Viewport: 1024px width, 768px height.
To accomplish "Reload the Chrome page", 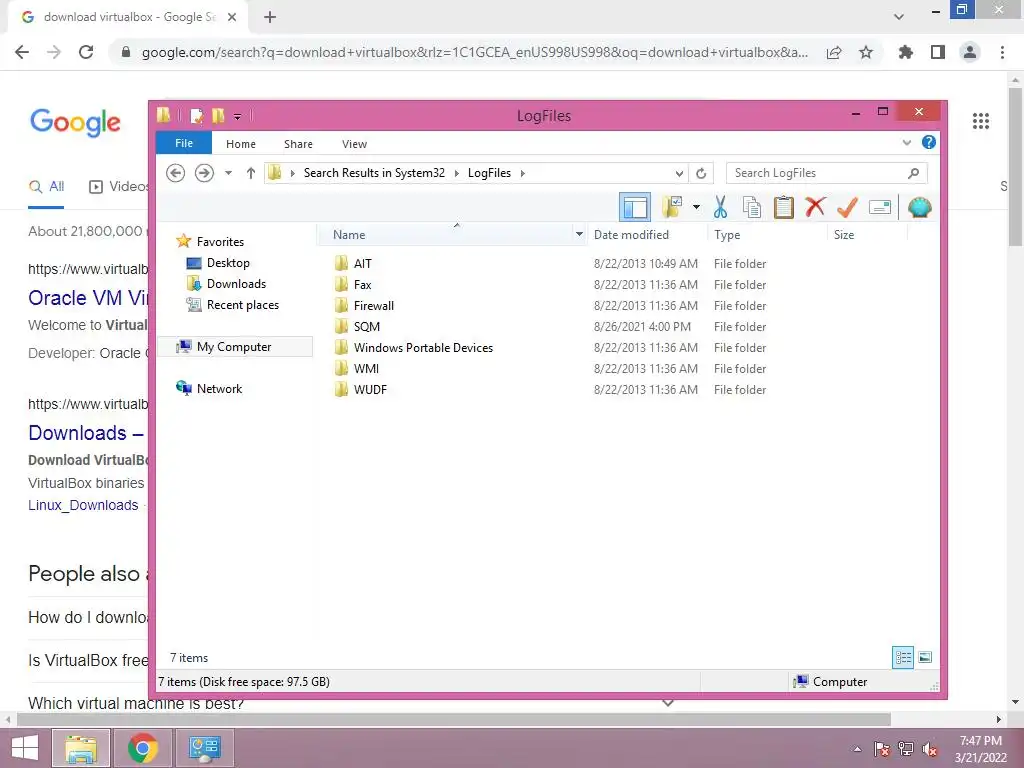I will [x=86, y=52].
